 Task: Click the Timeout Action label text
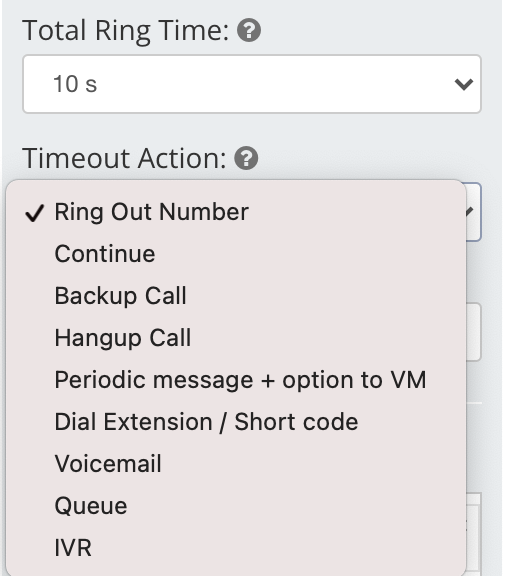pyautogui.click(x=124, y=158)
